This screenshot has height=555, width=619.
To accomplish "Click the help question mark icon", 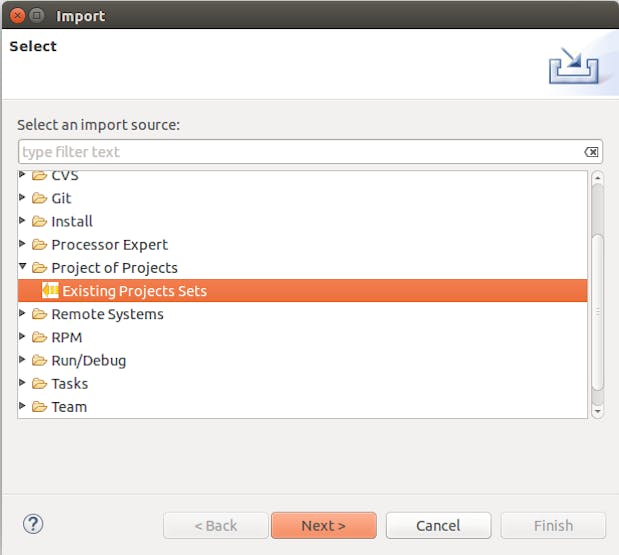I will point(33,524).
